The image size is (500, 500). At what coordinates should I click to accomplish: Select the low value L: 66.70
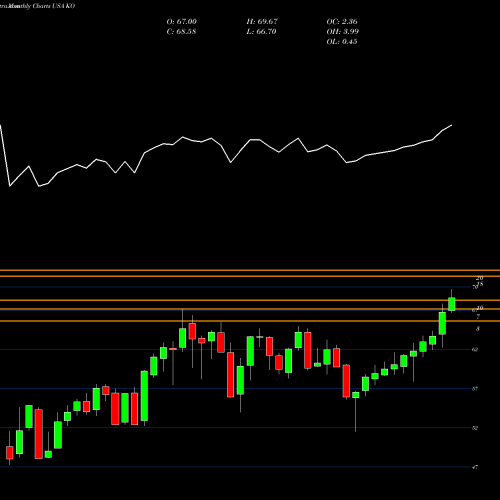coord(262,32)
